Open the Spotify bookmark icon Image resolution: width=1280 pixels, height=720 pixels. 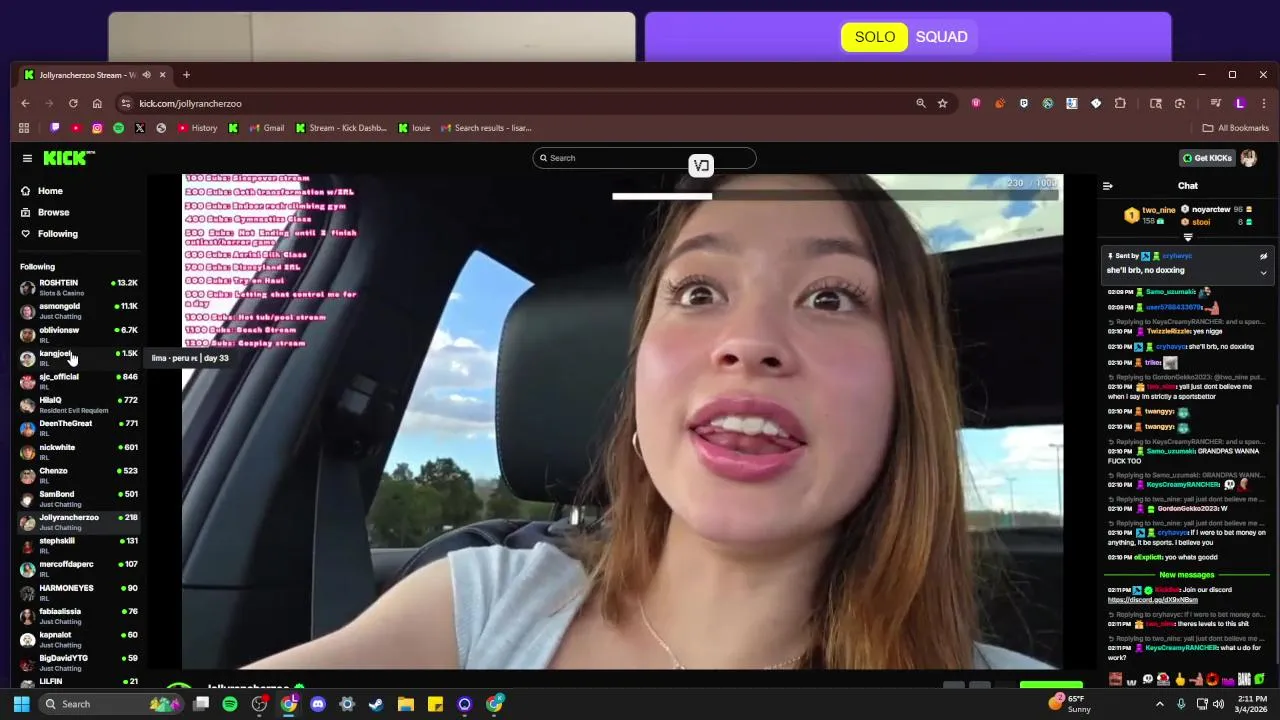tap(118, 128)
